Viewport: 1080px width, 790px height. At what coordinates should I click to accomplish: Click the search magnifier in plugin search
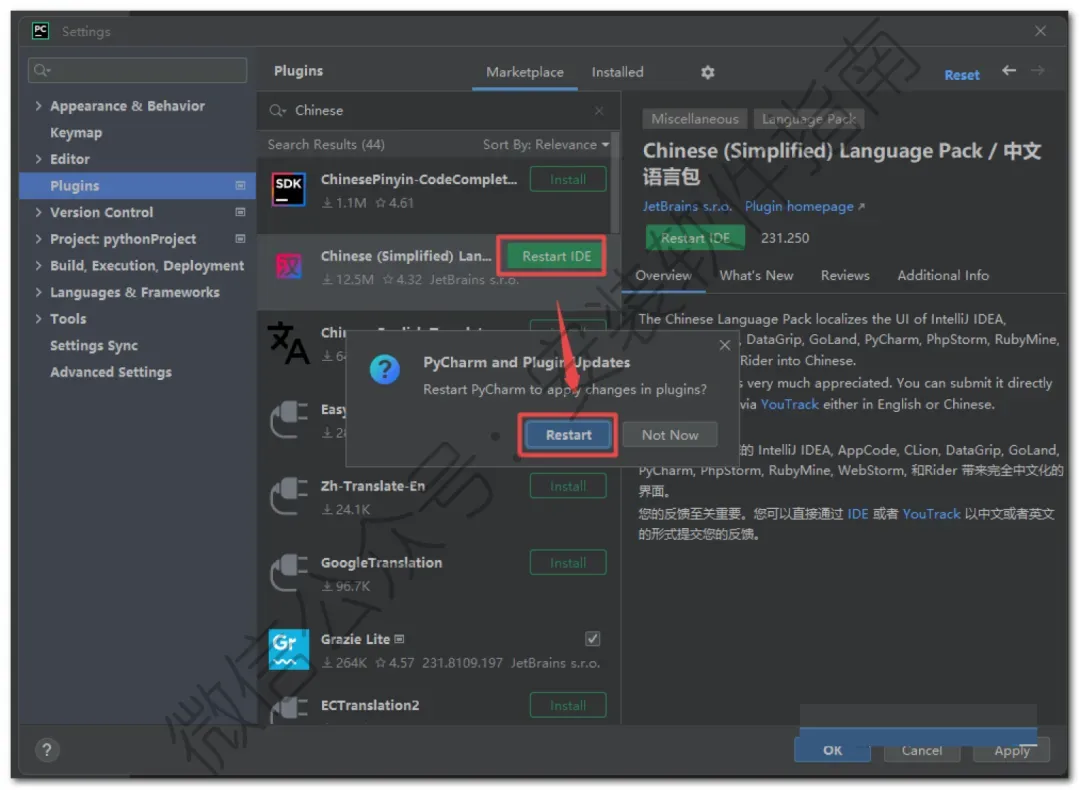coord(277,110)
